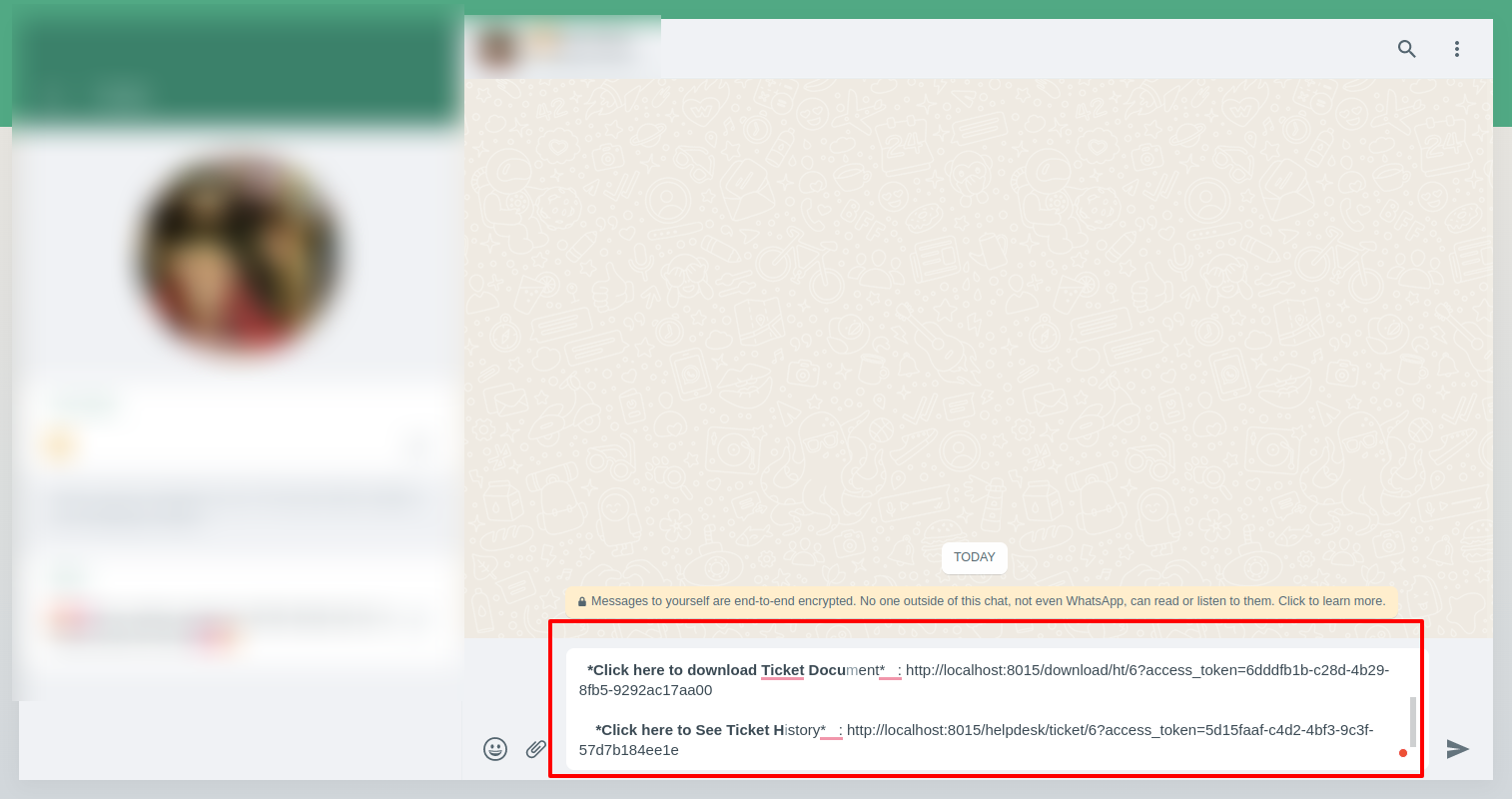Open the emoji picker
The image size is (1512, 799).
click(495, 749)
